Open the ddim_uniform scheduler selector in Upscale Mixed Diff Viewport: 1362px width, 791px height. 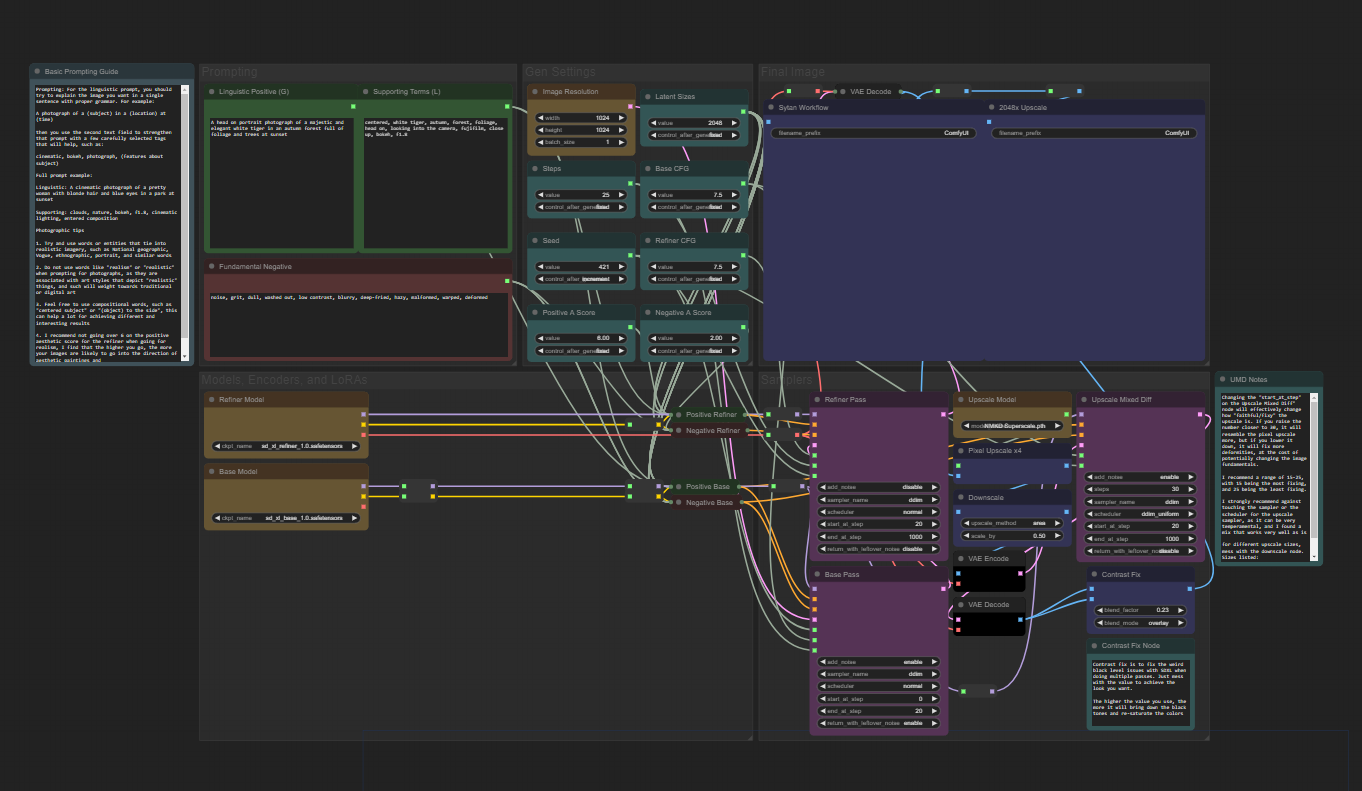1141,514
